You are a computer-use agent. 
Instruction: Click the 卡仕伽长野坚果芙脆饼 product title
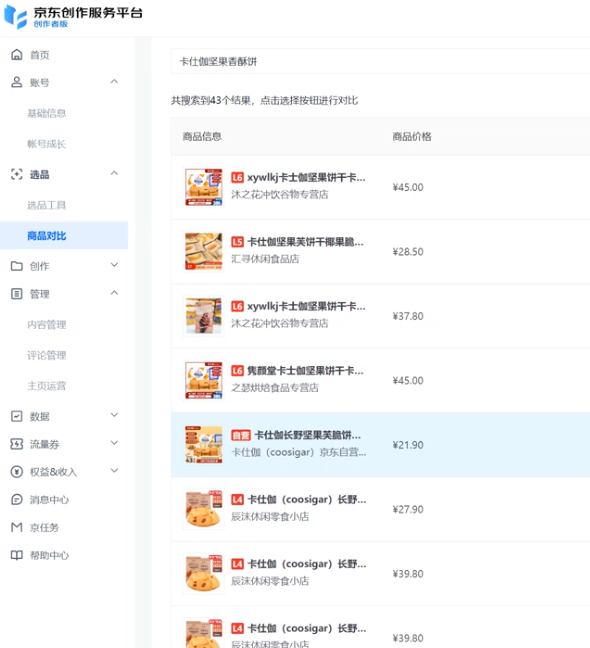308,435
